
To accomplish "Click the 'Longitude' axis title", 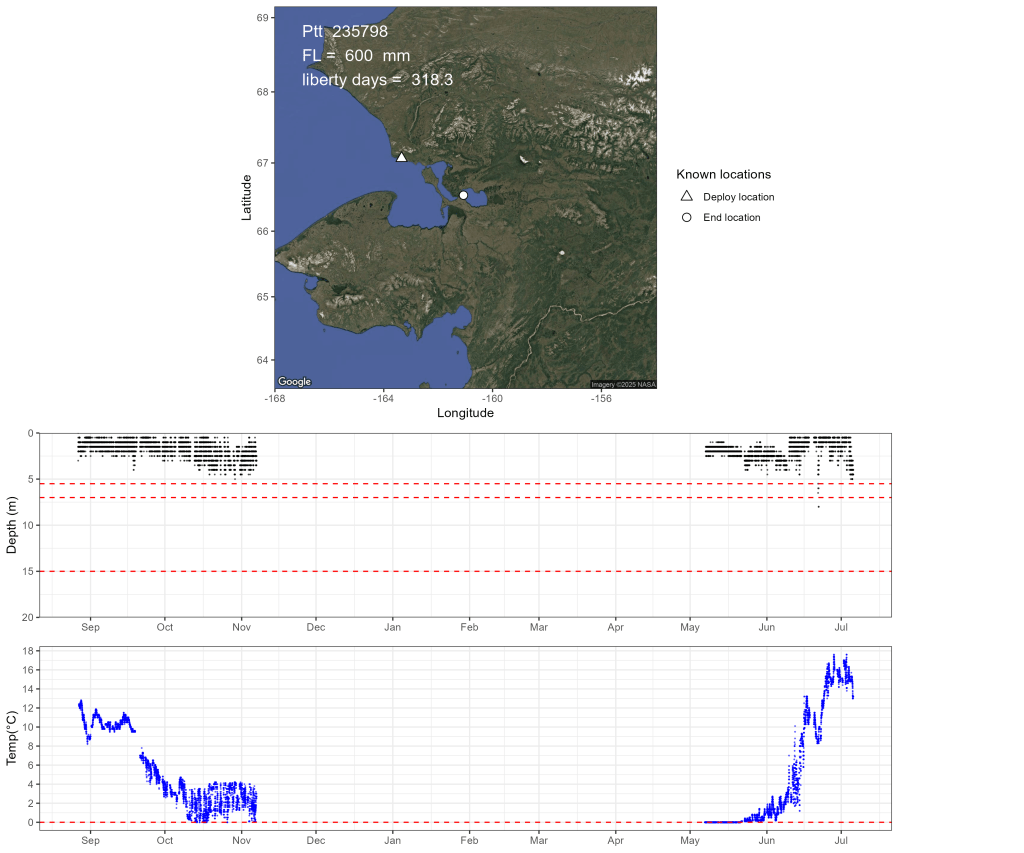I will 465,412.
